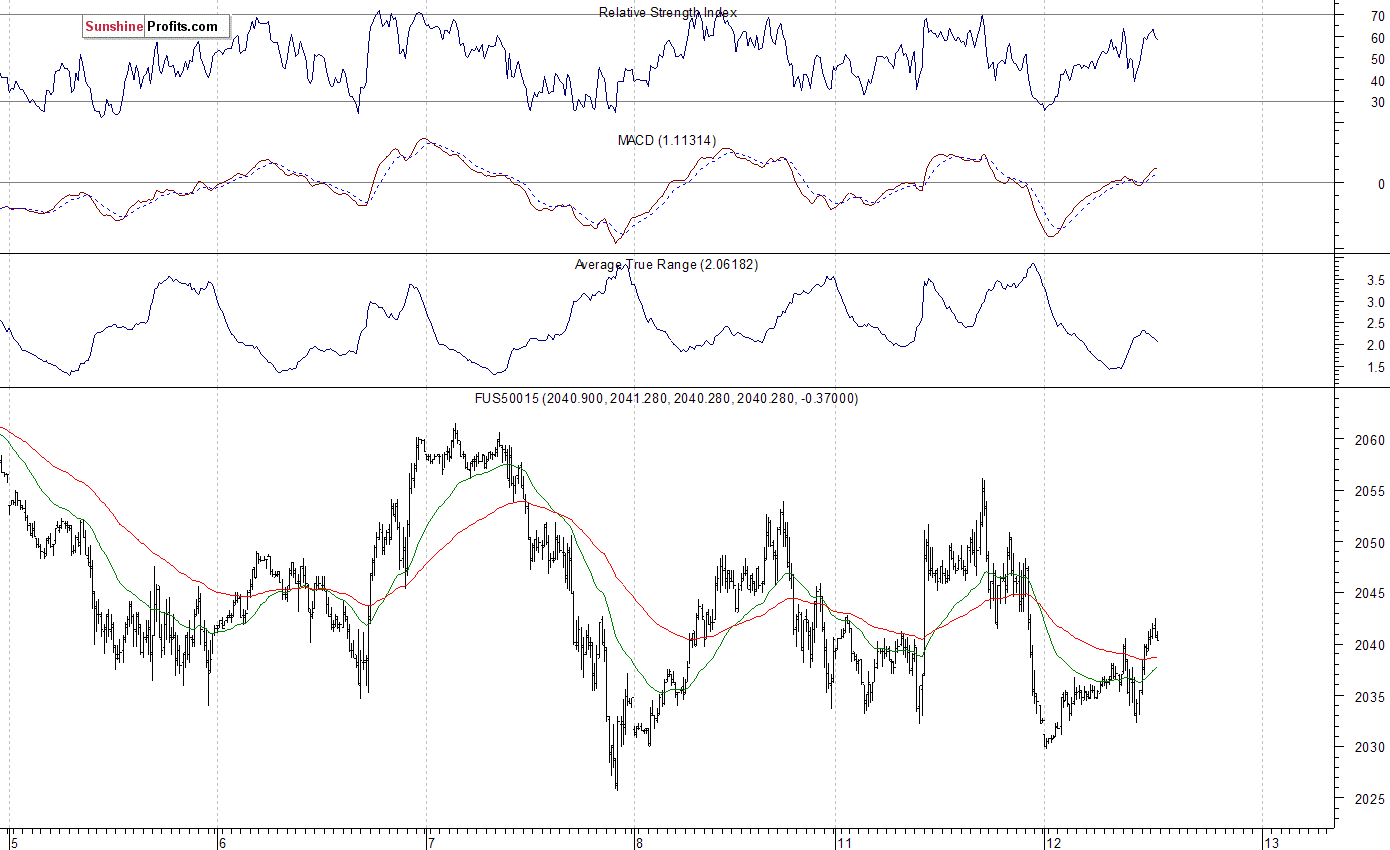This screenshot has height=850, width=1390.
Task: Click the price axis label 2040
Action: point(1371,645)
